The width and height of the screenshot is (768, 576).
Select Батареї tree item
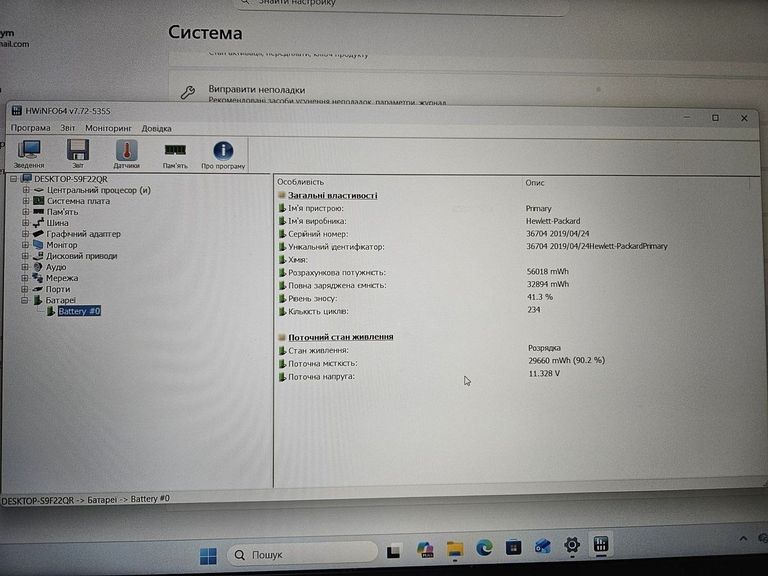(x=60, y=300)
